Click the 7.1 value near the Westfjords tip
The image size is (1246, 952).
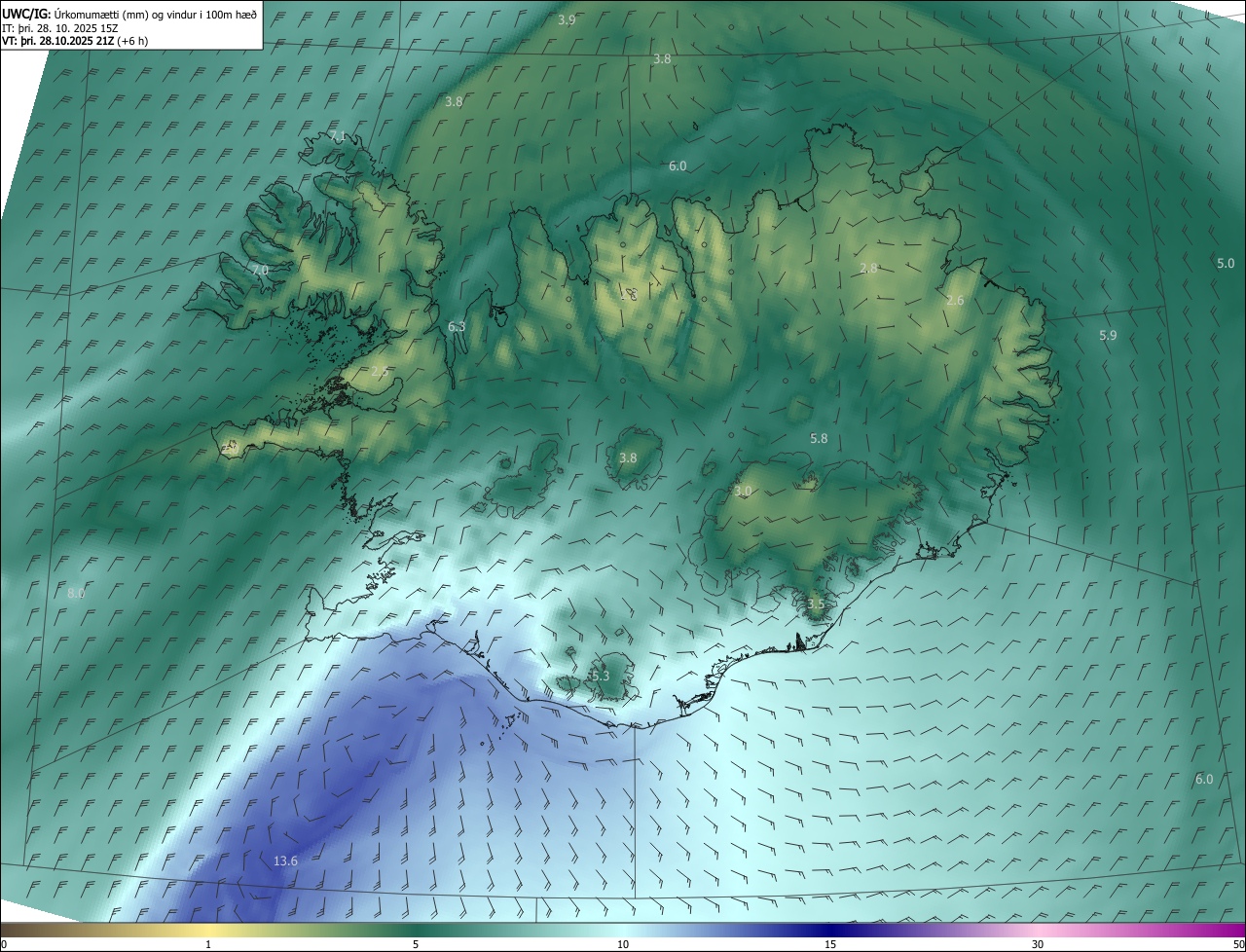pos(338,135)
